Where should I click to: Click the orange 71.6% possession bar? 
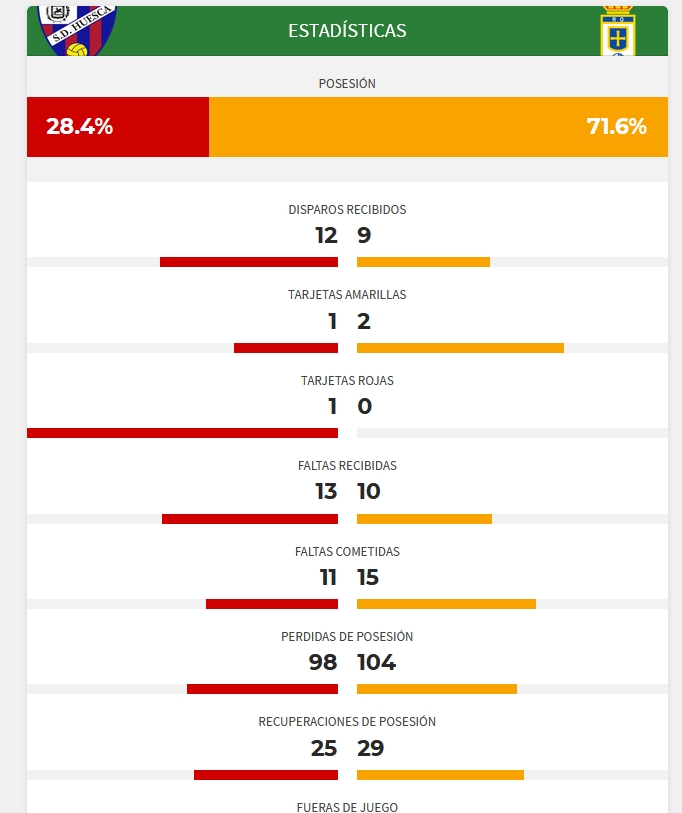coord(438,127)
